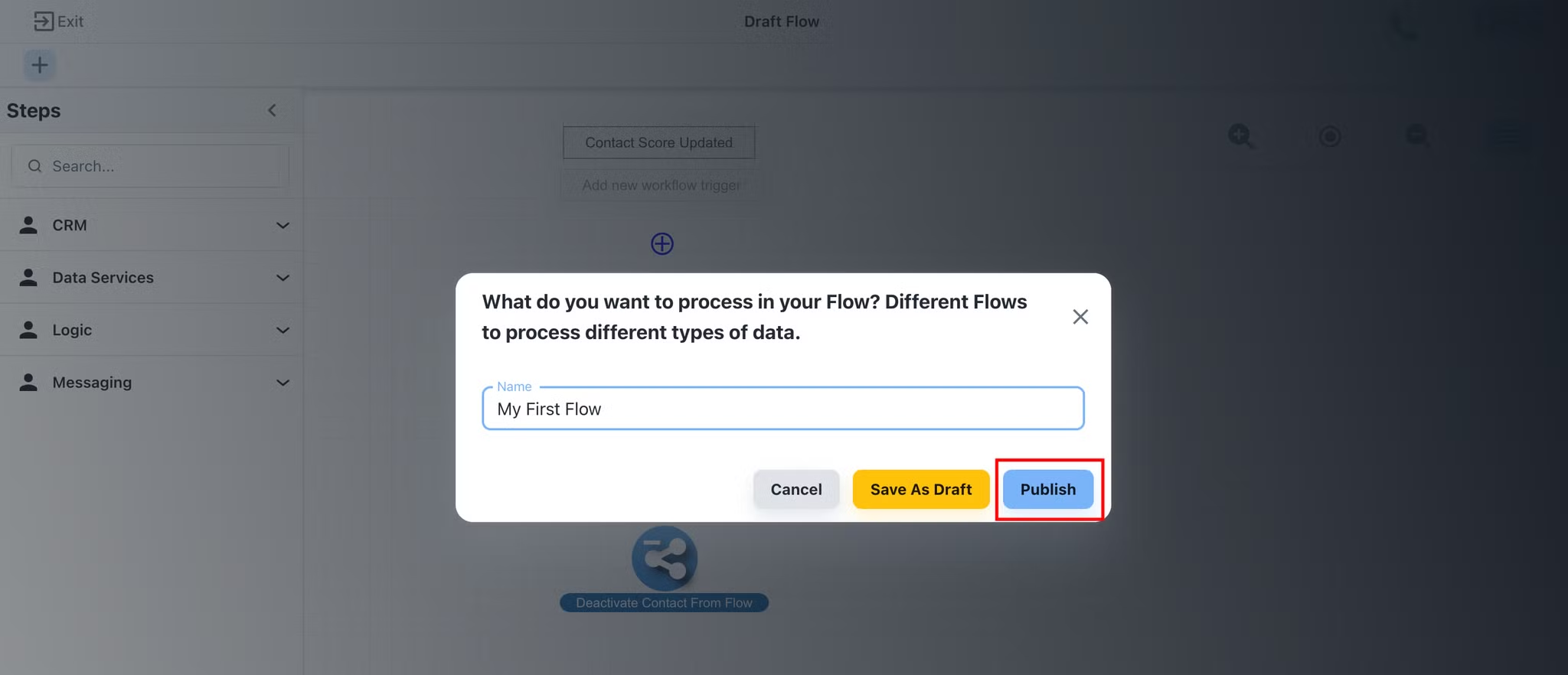Click the Save As Draft button
The image size is (1568, 675).
[921, 489]
